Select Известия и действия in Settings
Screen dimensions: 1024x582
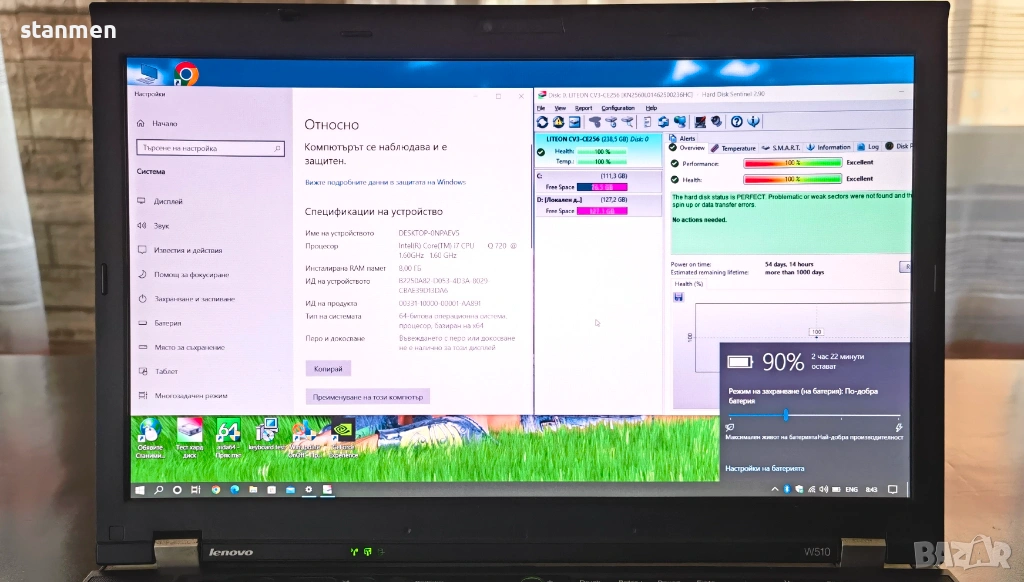(180, 250)
